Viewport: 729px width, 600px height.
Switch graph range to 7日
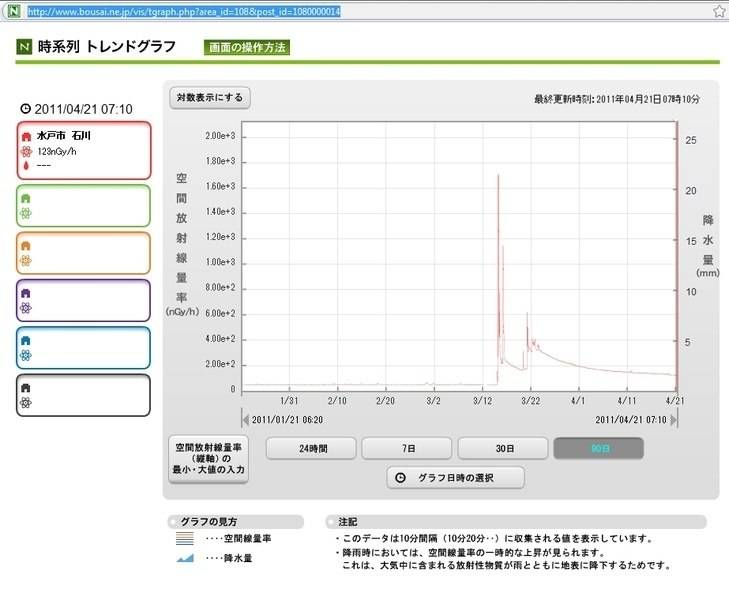click(407, 449)
